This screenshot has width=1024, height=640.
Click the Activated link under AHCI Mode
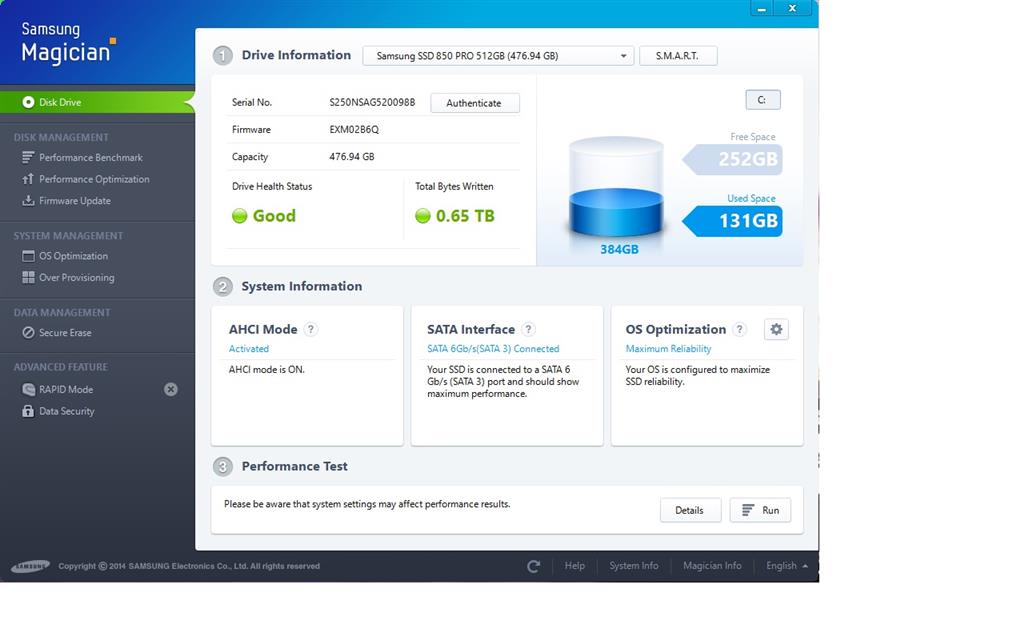(x=249, y=349)
